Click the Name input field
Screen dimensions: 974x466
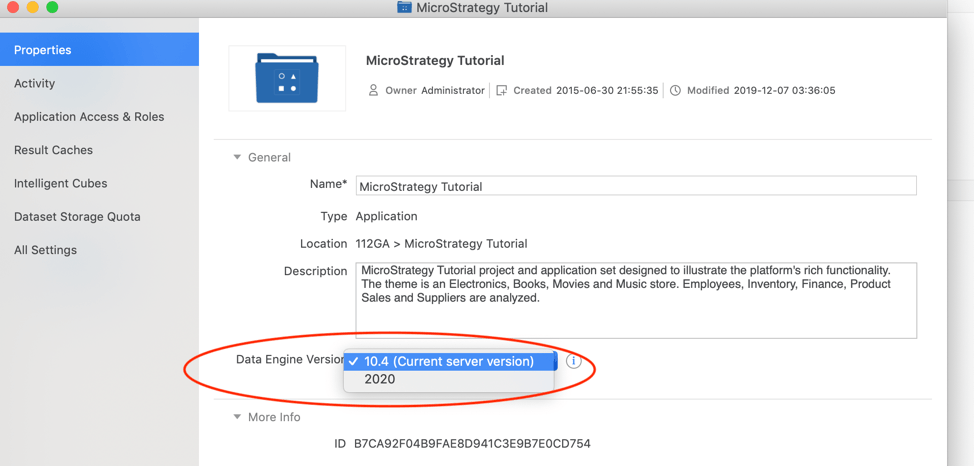tap(636, 186)
